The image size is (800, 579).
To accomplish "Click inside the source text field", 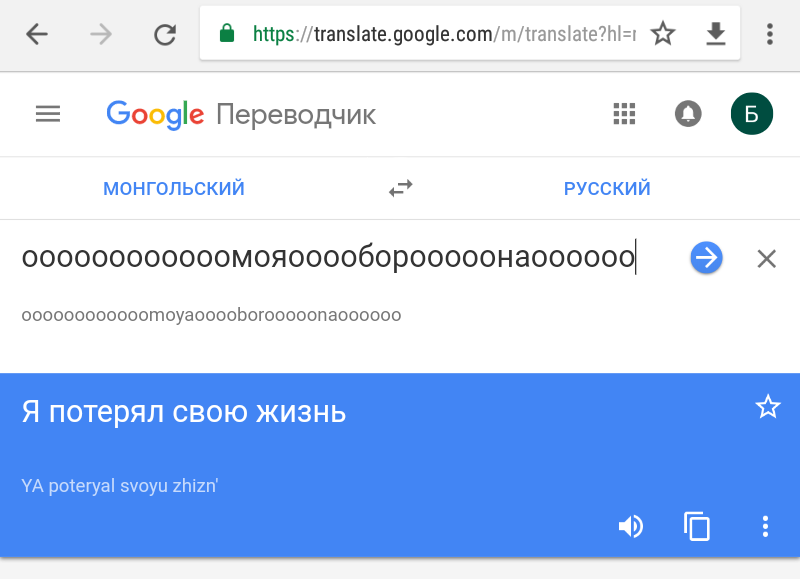I will pyautogui.click(x=330, y=258).
